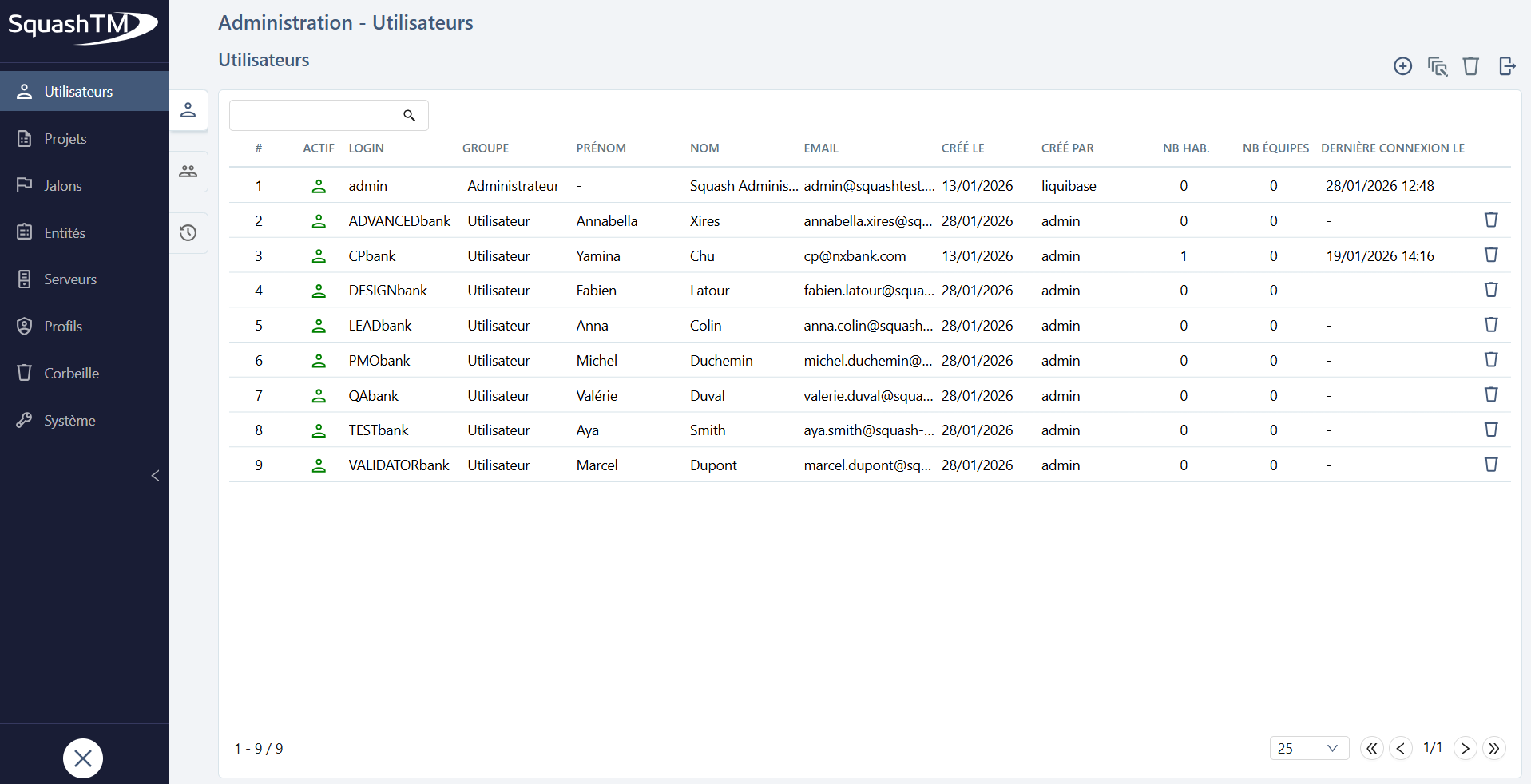Deactivate the ADVANCEDbank user
Screen dimensions: 1531x784
[319, 221]
